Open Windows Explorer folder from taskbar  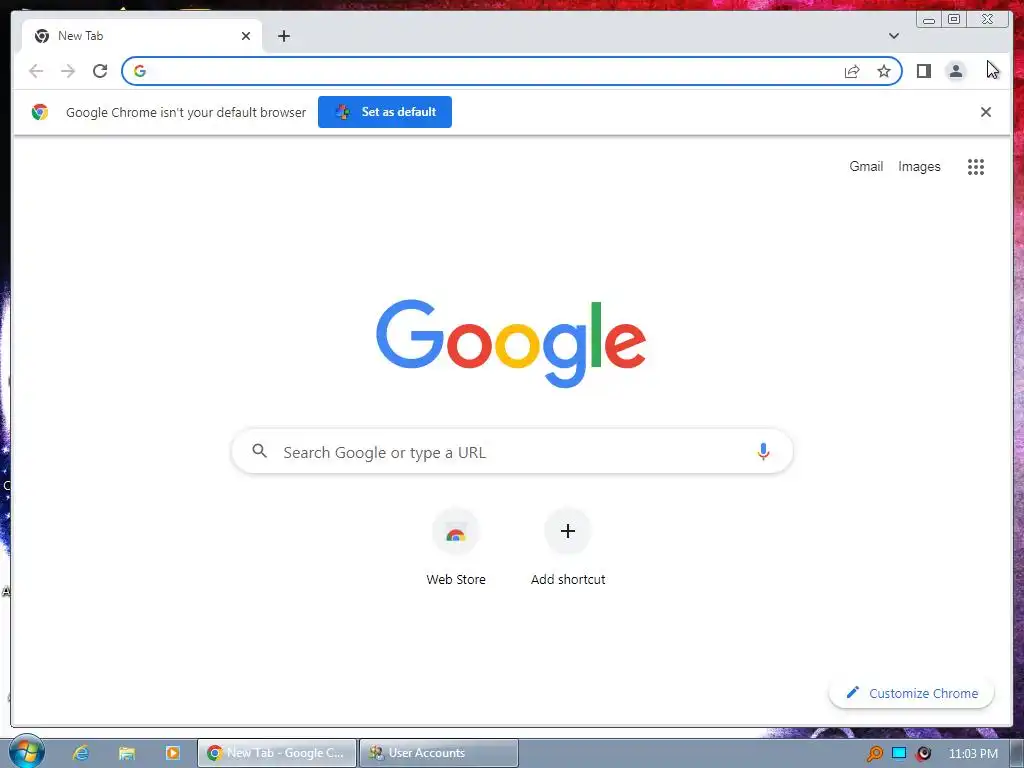coord(127,753)
